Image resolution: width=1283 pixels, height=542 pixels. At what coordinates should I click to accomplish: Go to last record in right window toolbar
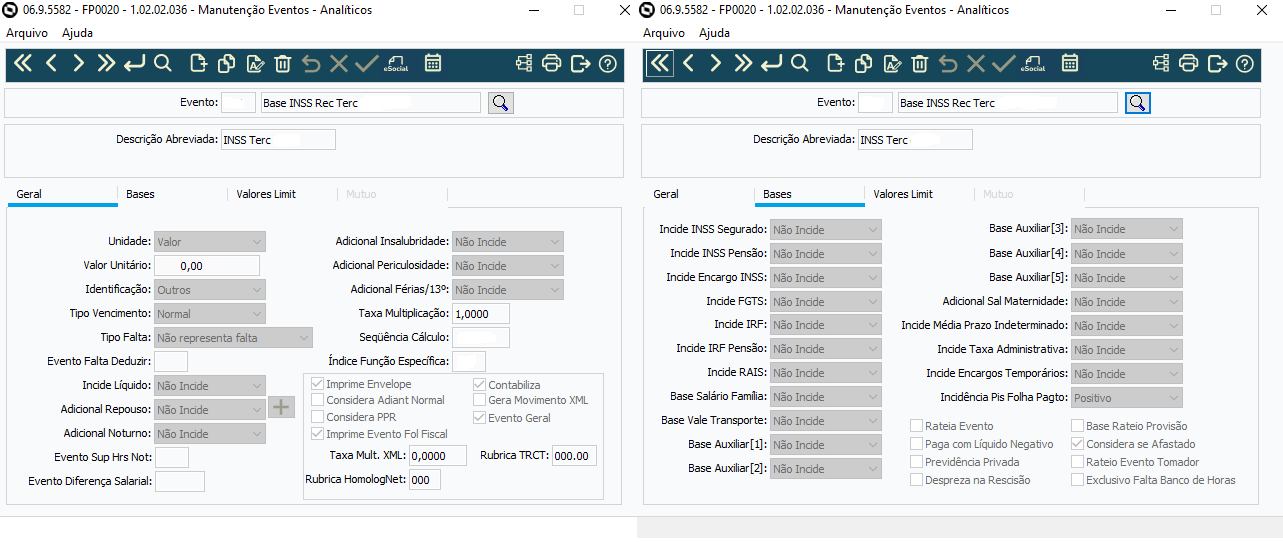coord(743,64)
